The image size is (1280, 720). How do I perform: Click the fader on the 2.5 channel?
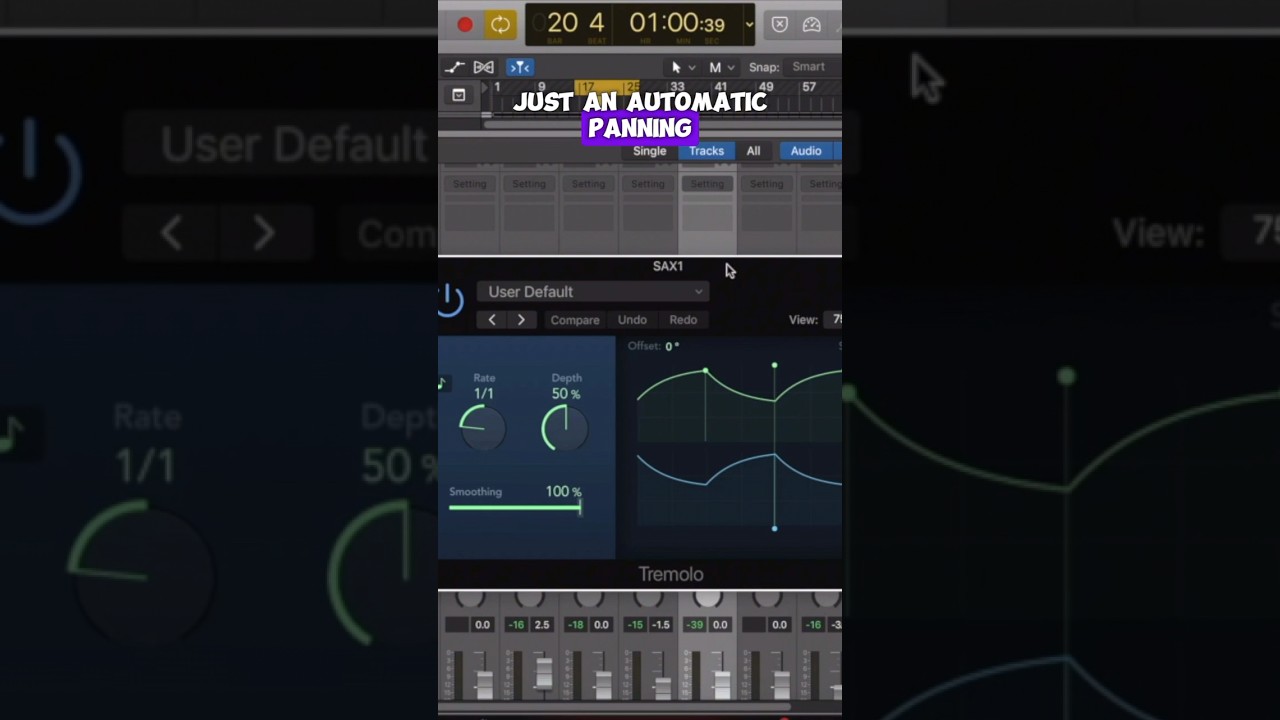544,673
